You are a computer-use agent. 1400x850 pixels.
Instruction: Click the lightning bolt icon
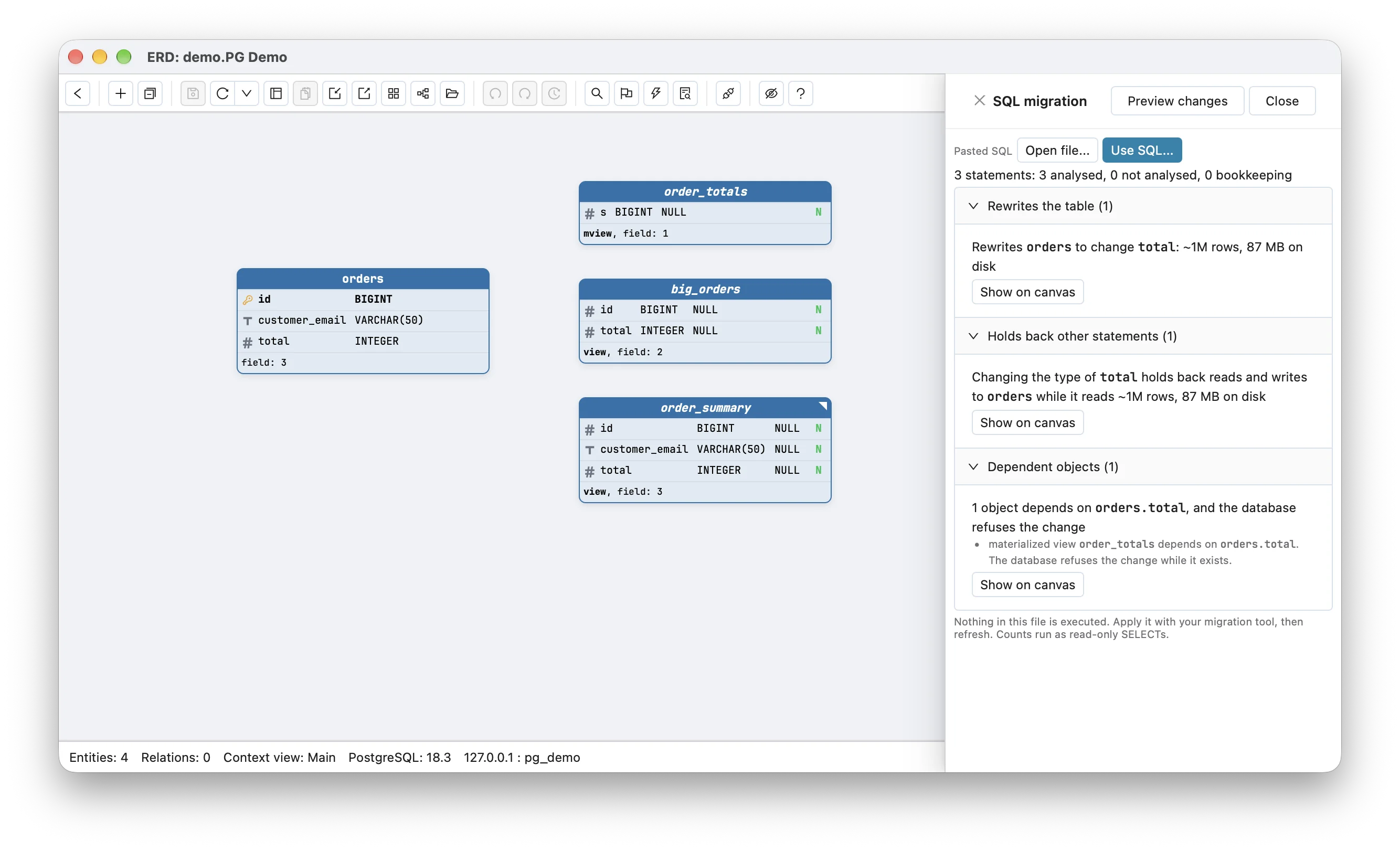656,93
